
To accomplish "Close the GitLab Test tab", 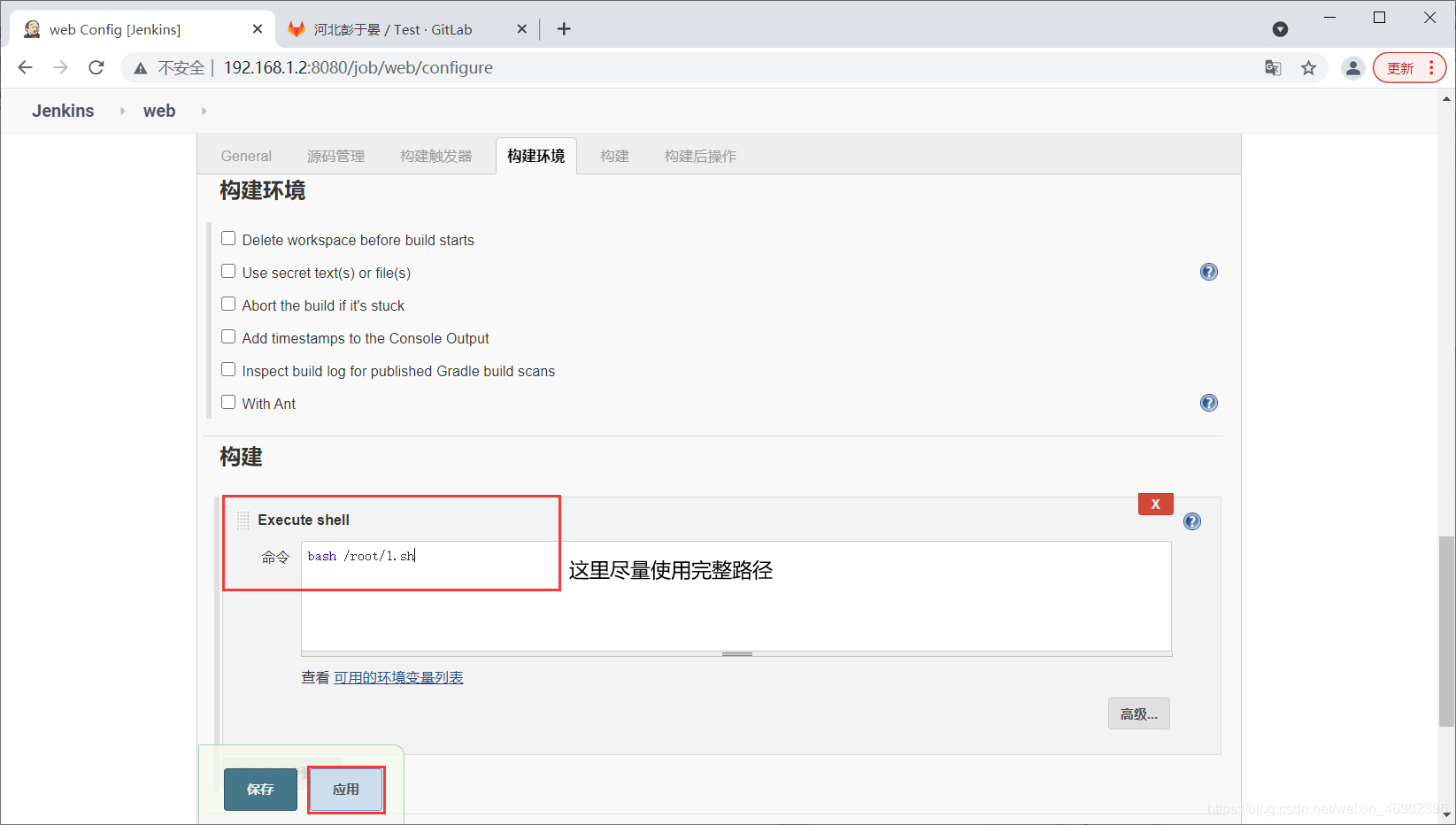I will (521, 29).
